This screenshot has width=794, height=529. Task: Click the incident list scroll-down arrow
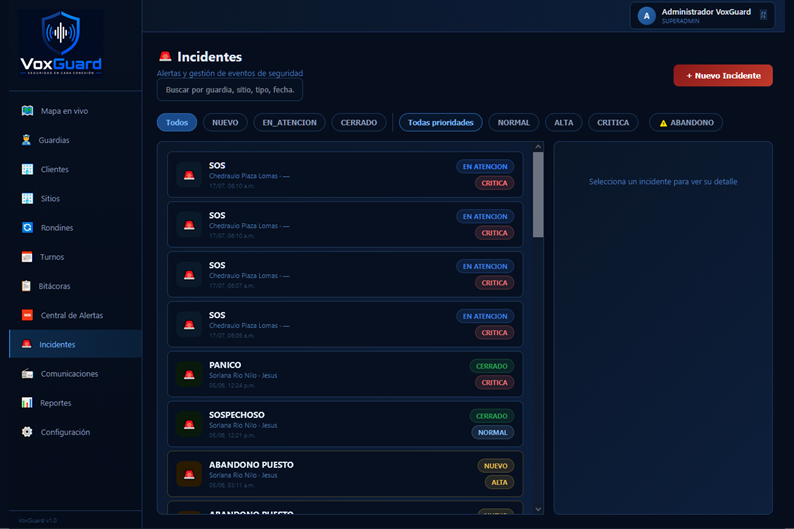click(x=538, y=509)
